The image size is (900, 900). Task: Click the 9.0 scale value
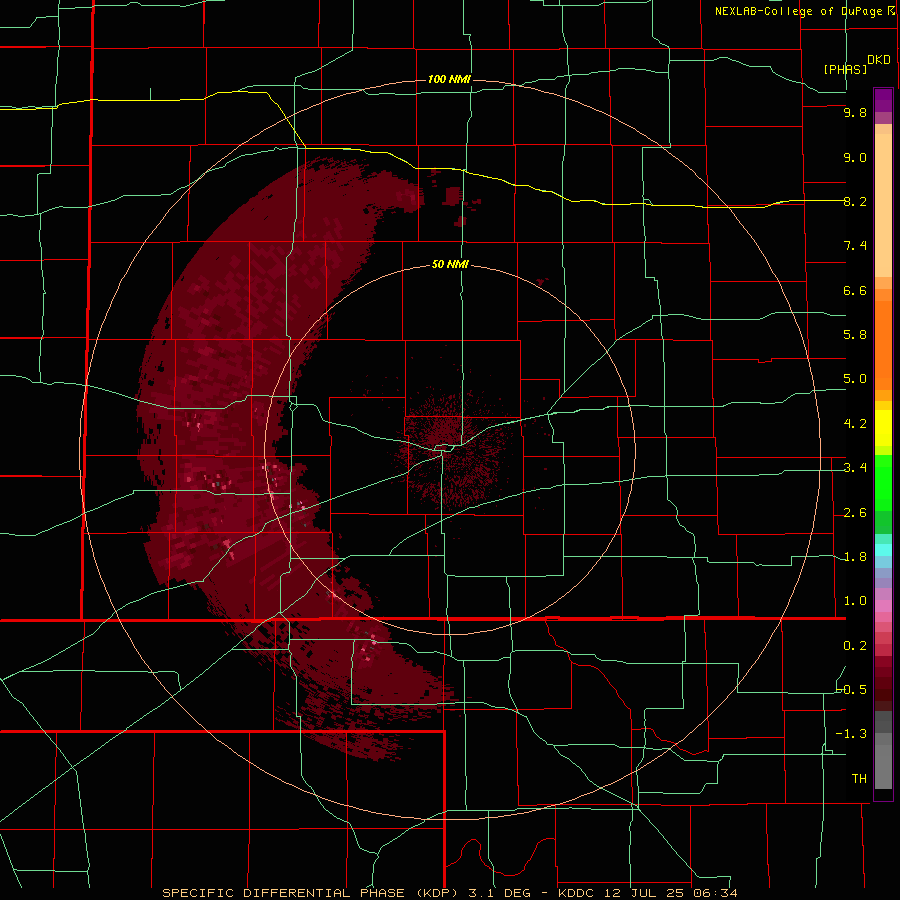855,157
